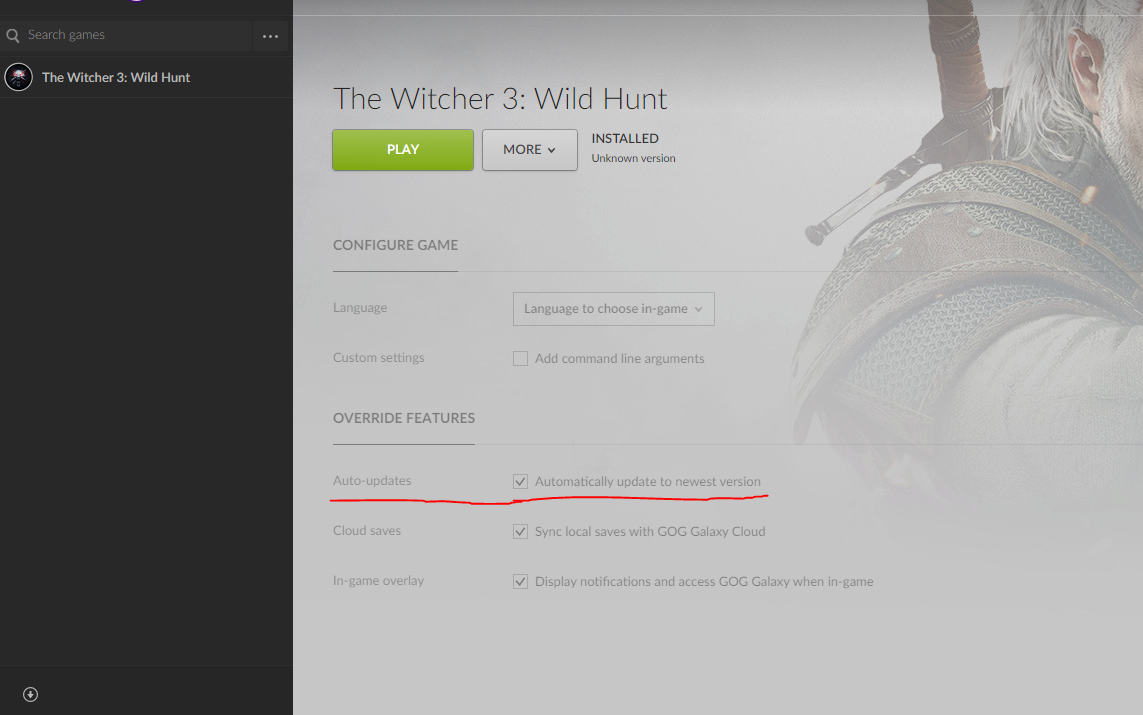
Task: Launch the game with the PLAY button
Action: coord(402,149)
